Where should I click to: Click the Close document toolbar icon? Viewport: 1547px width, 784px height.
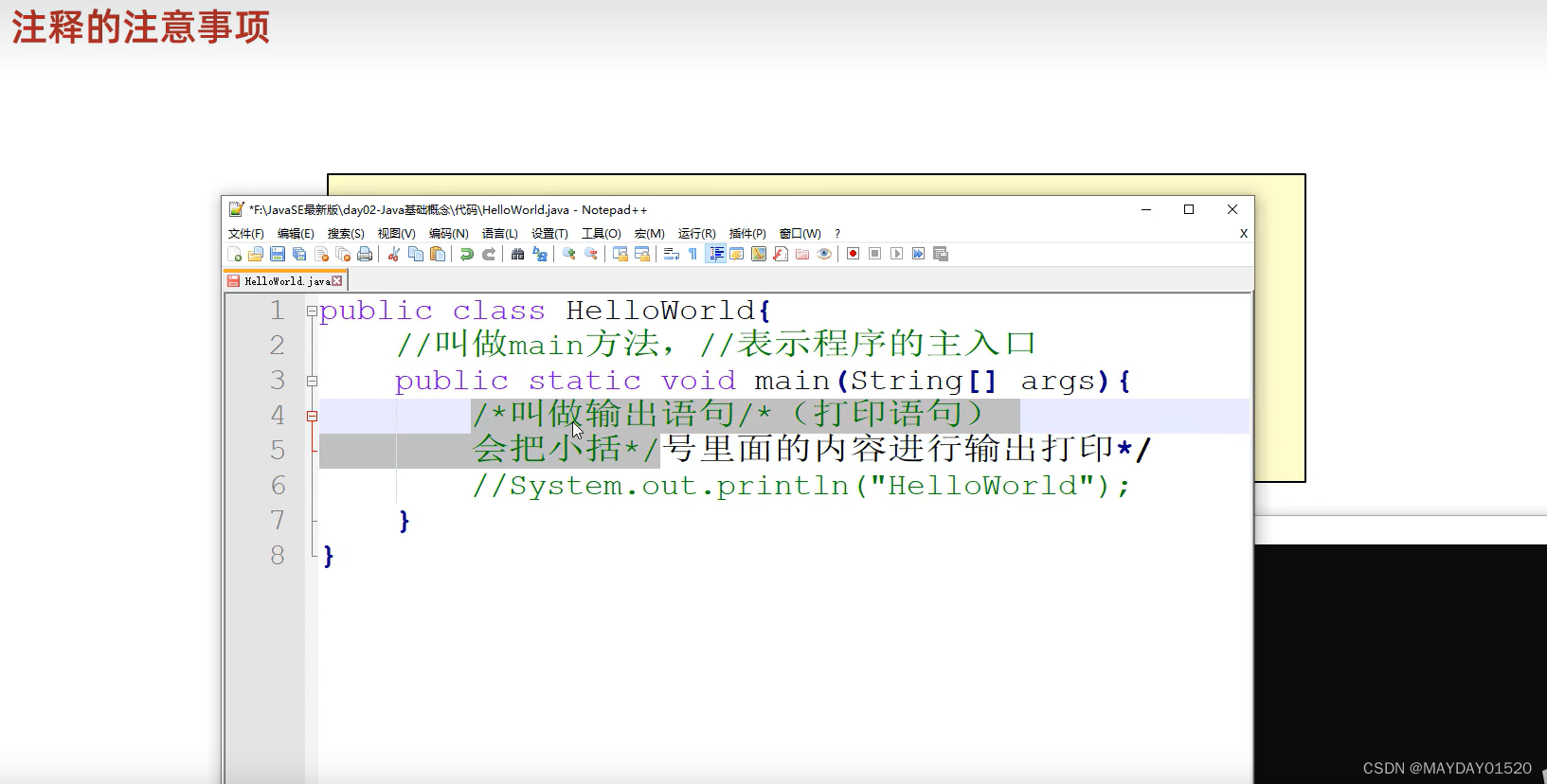(x=322, y=254)
